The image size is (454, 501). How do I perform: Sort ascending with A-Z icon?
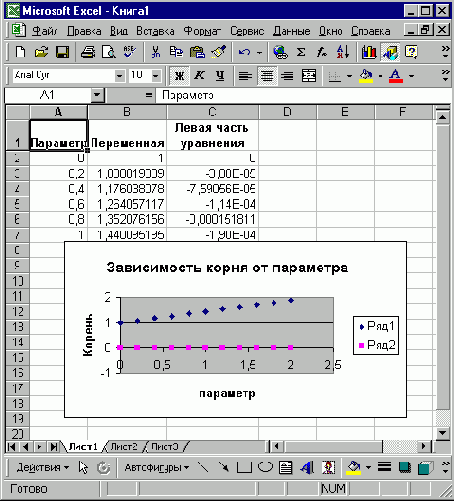[343, 52]
